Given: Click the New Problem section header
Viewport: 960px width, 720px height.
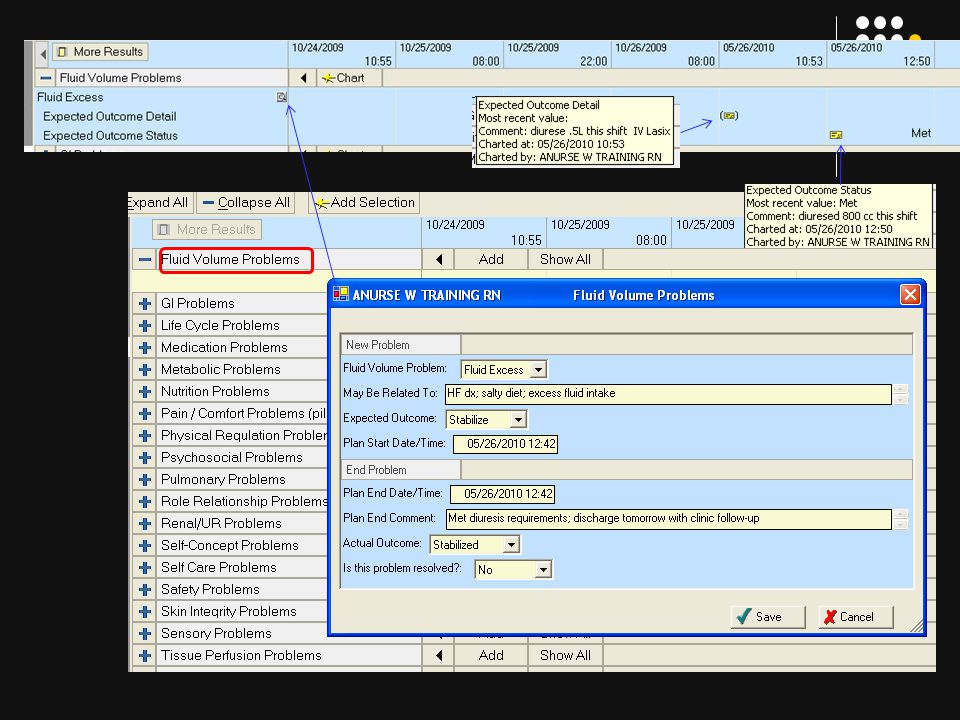Looking at the screenshot, I should coord(400,345).
